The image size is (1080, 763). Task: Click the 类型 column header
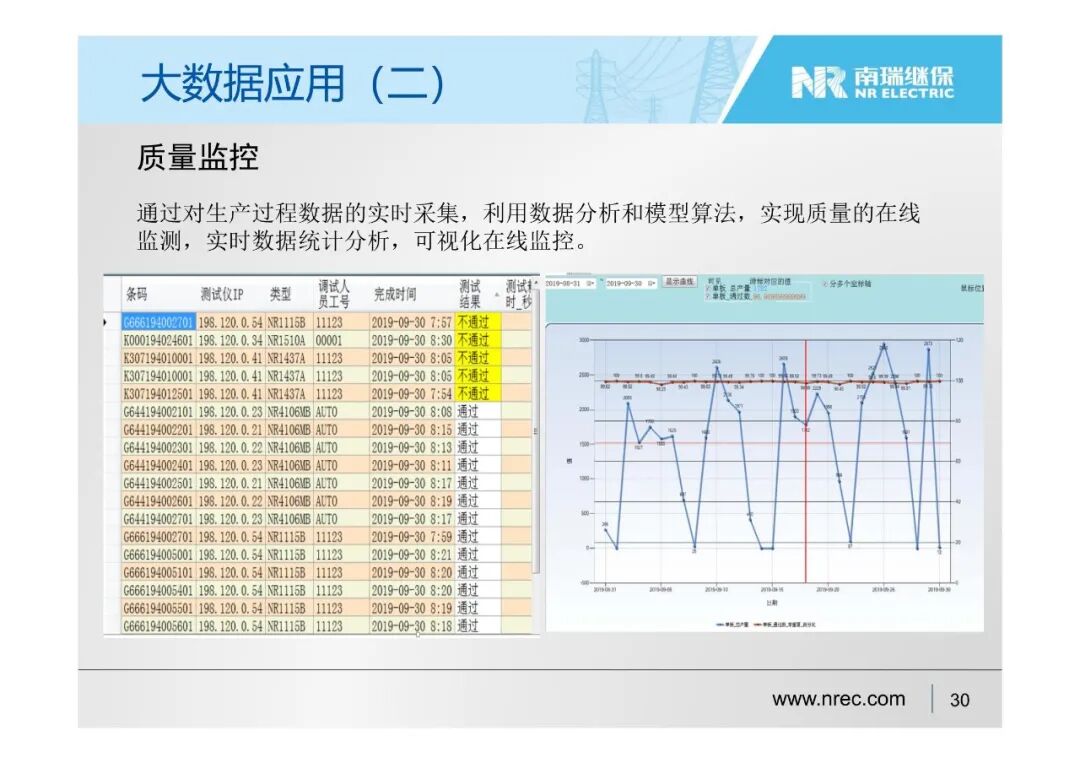pyautogui.click(x=280, y=295)
